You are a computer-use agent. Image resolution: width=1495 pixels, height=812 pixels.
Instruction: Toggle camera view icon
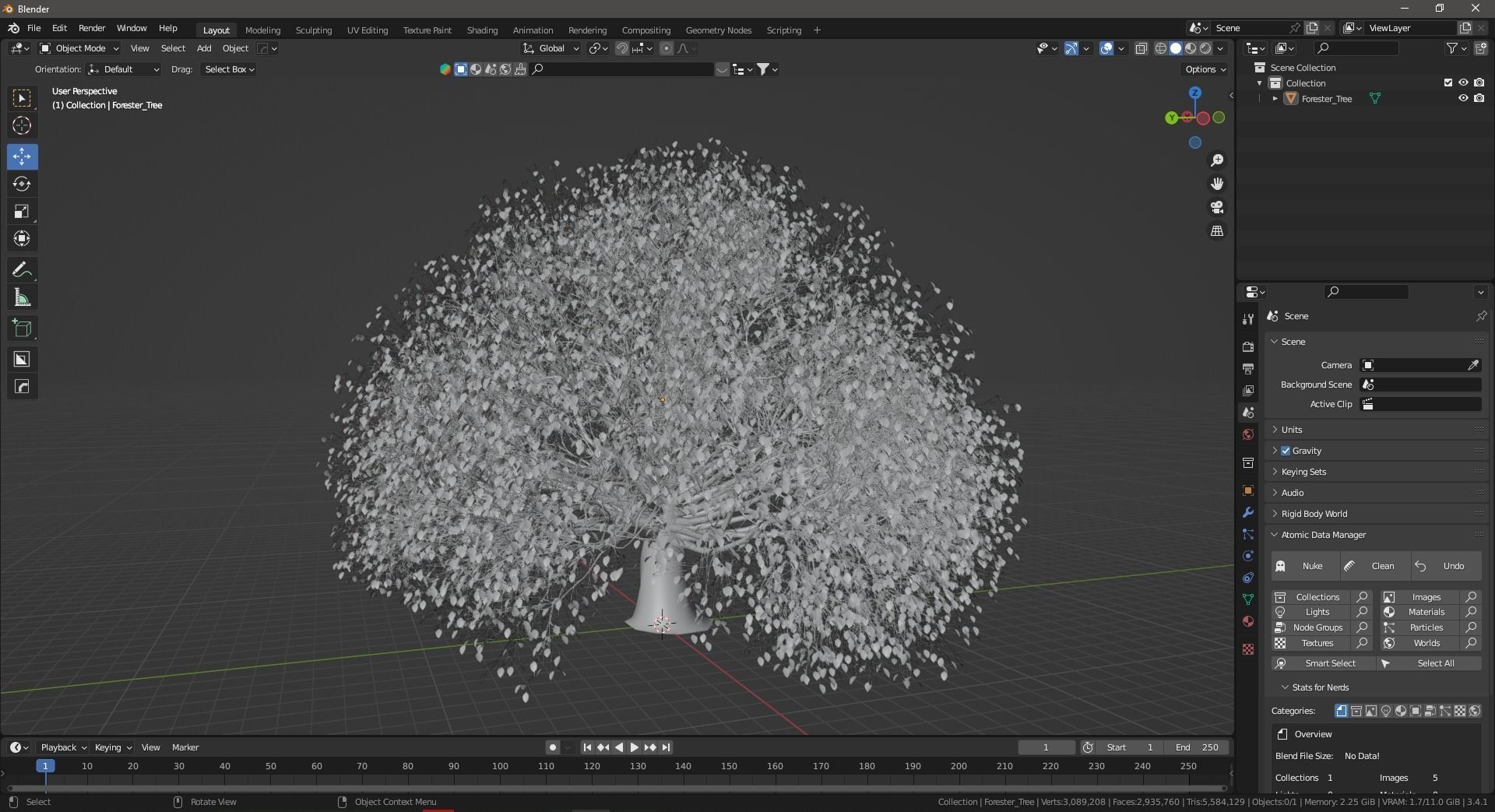1217,207
